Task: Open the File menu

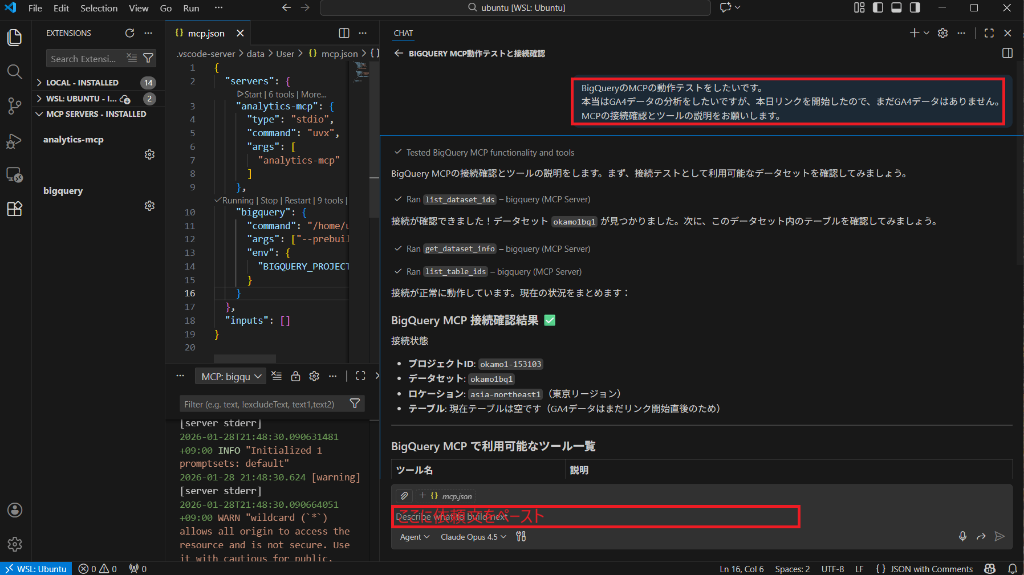Action: [x=35, y=8]
